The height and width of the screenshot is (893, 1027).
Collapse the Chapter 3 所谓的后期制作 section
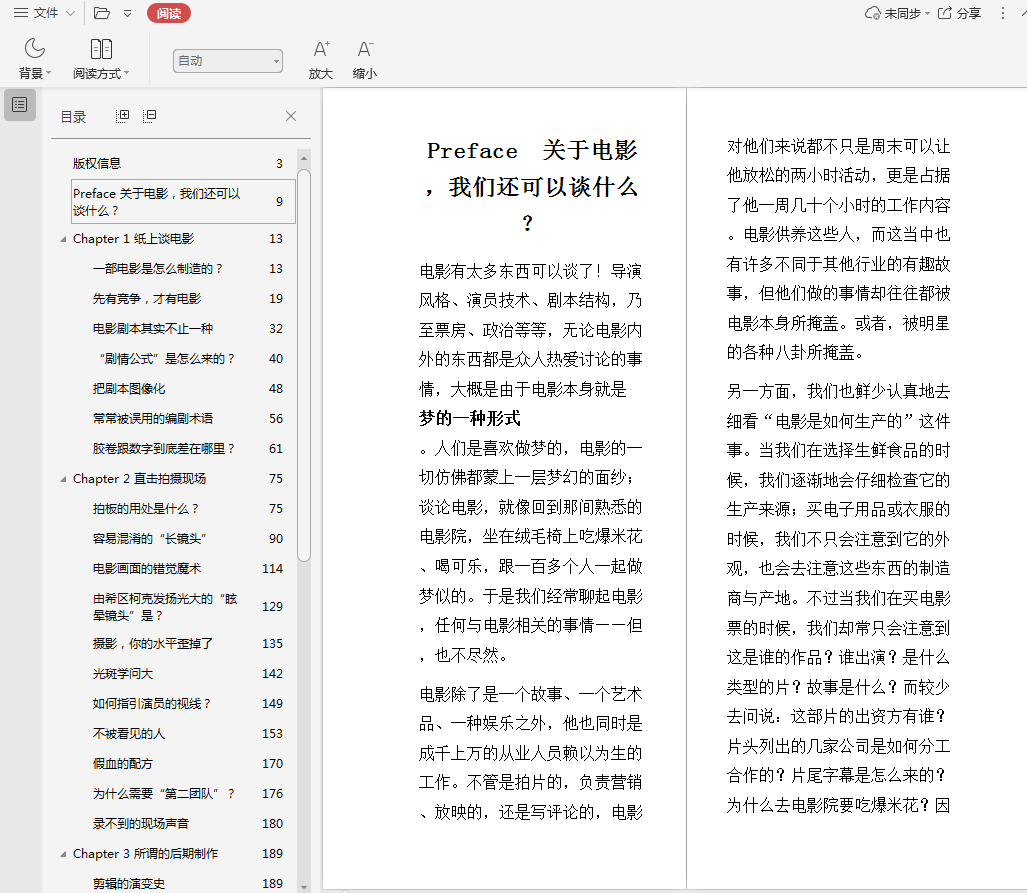[63, 854]
